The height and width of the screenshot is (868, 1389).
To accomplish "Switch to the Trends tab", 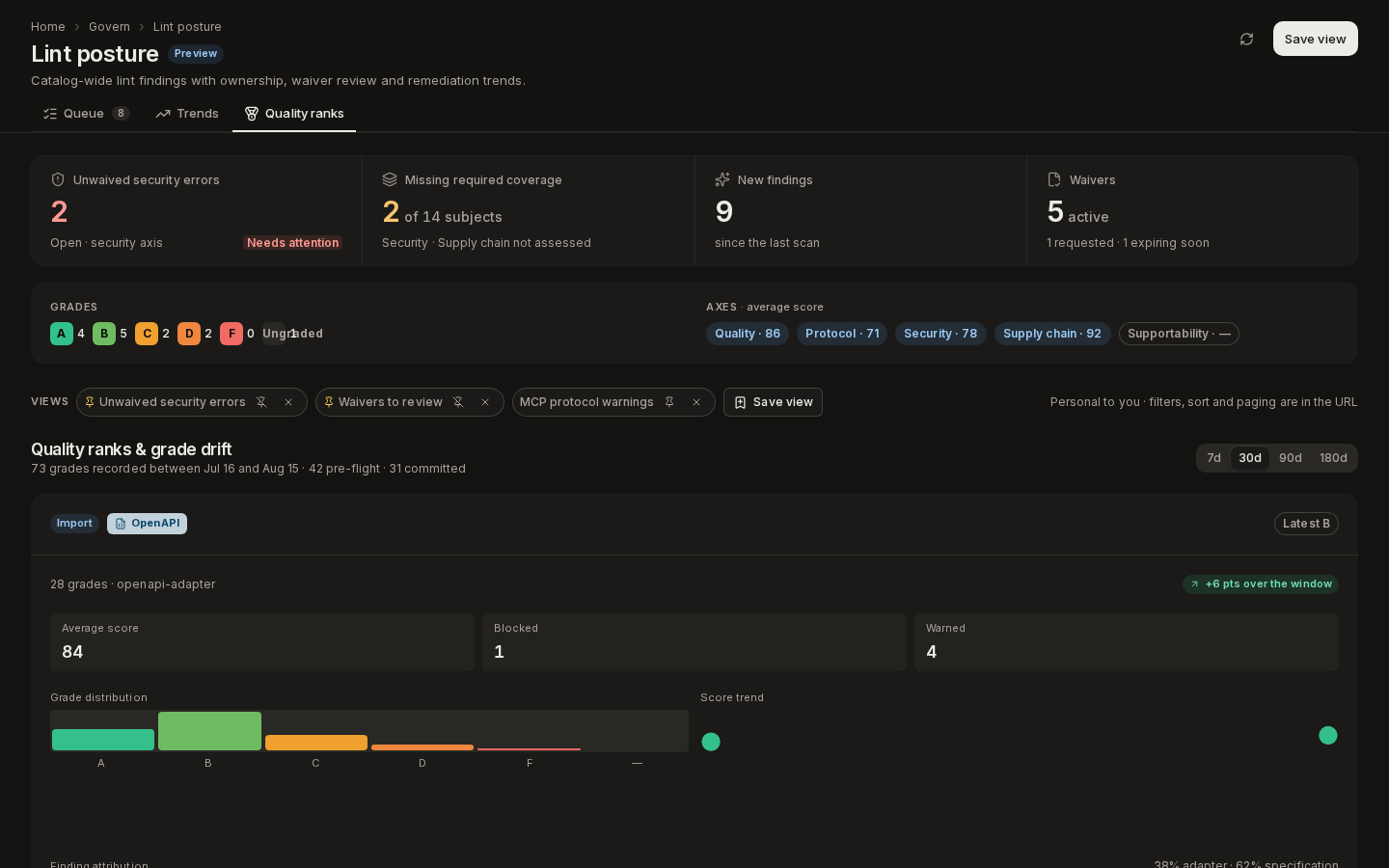I will pos(187,114).
